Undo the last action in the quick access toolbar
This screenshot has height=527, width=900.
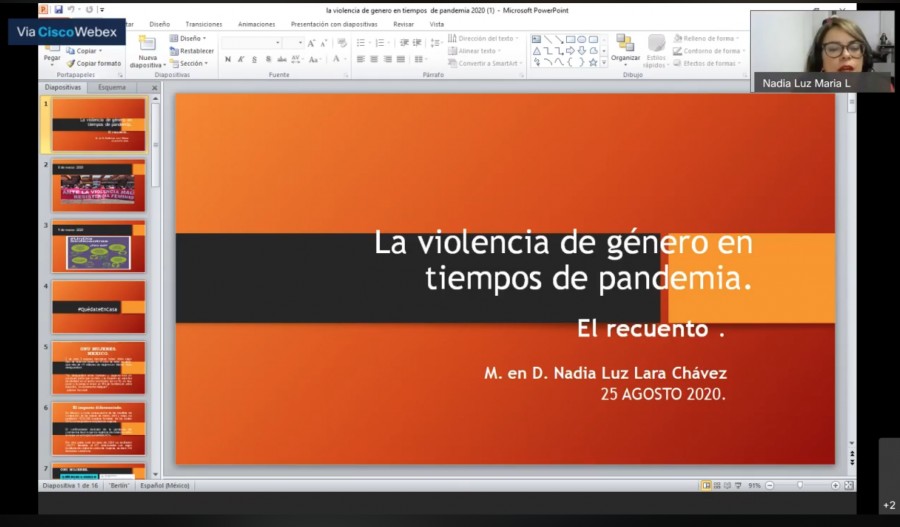(x=72, y=10)
